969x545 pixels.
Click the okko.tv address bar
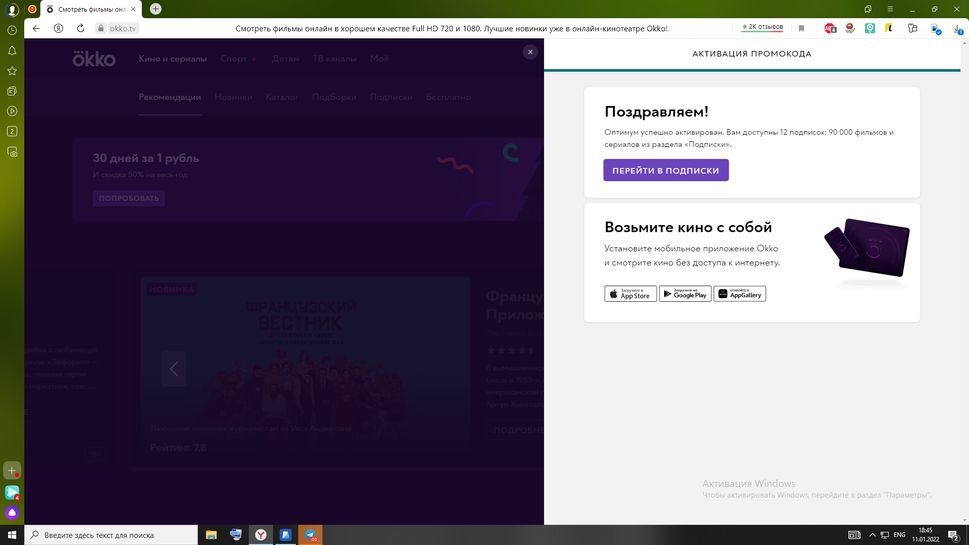tap(122, 29)
